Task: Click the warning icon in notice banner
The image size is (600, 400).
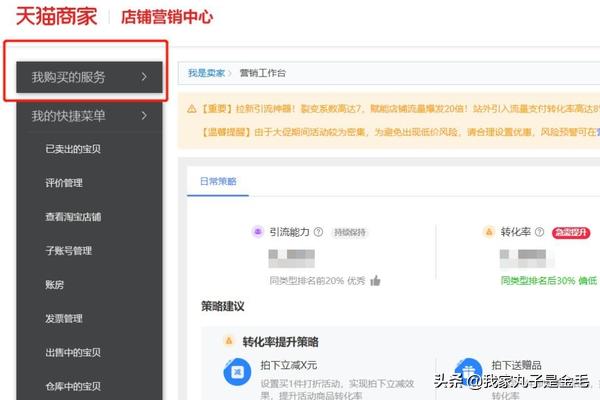Action: pos(192,108)
